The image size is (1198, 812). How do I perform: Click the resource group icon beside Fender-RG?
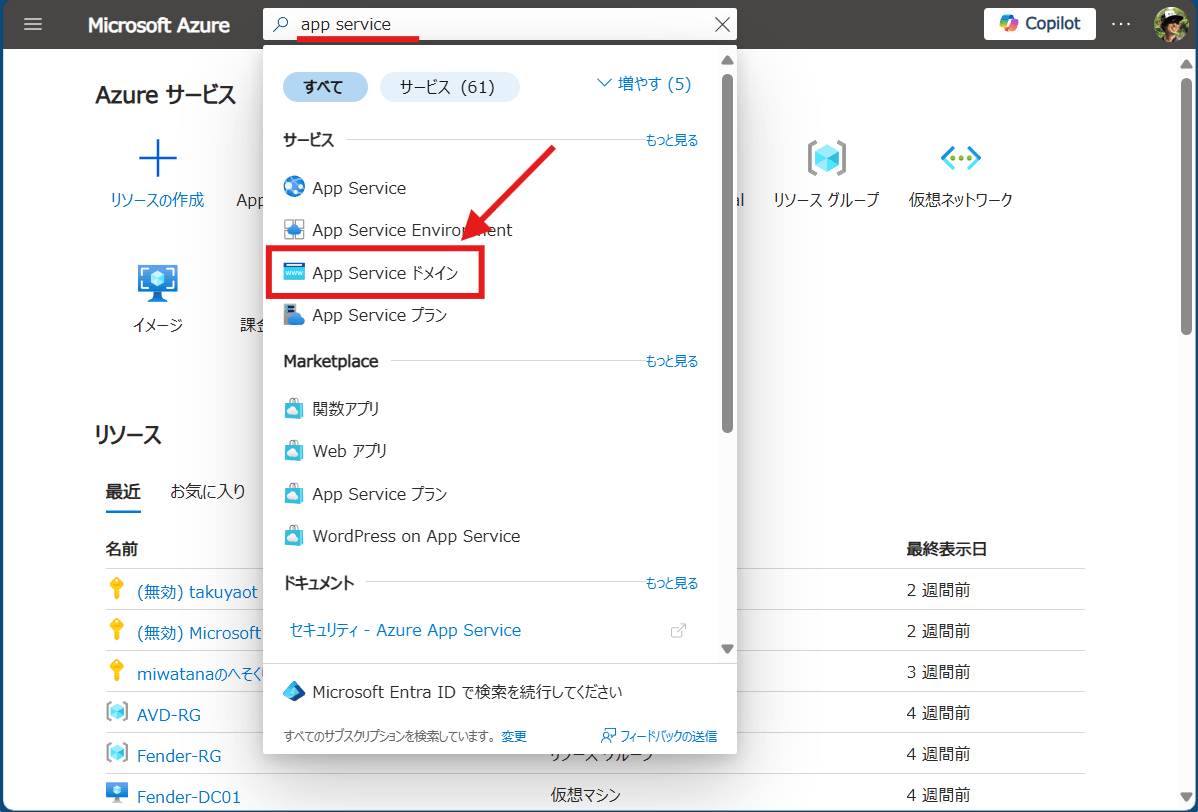[117, 753]
